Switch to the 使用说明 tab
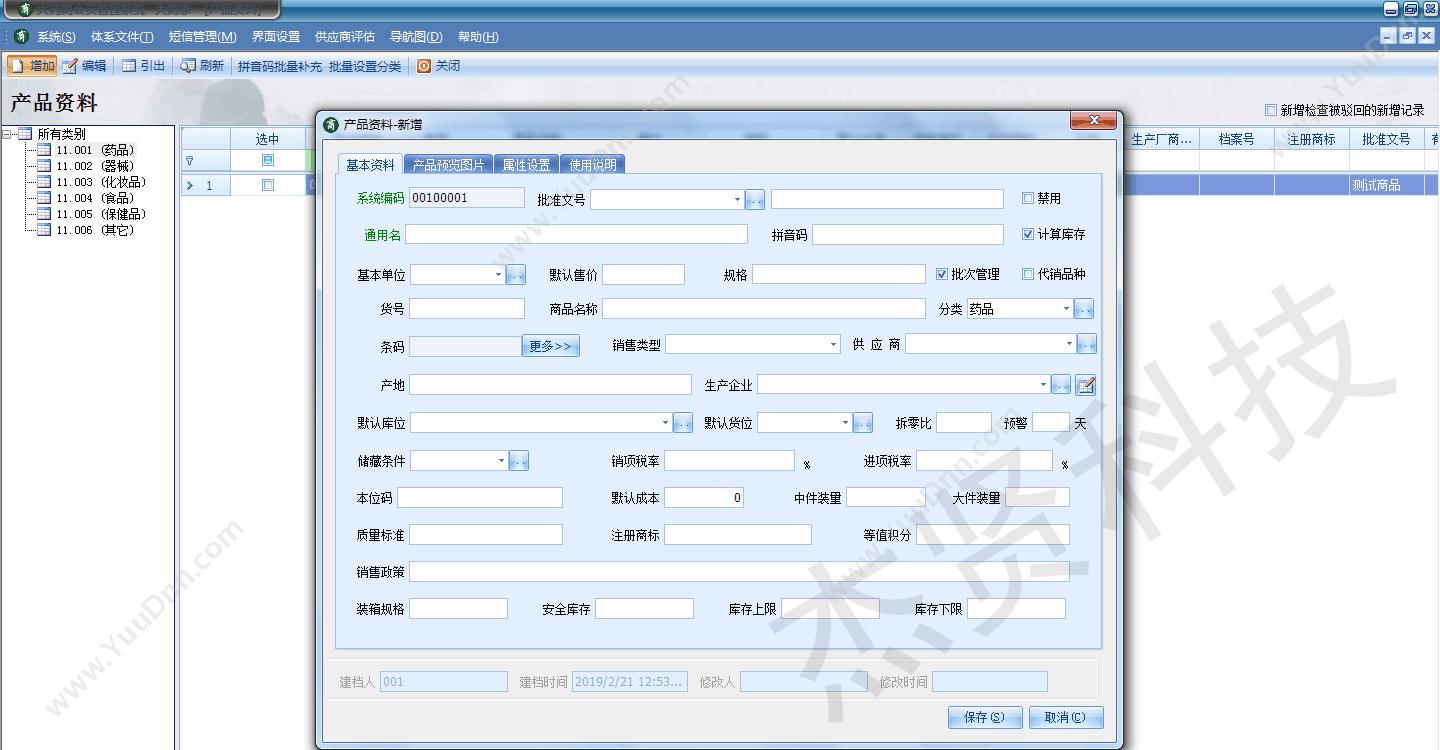The height and width of the screenshot is (750, 1440). [593, 165]
